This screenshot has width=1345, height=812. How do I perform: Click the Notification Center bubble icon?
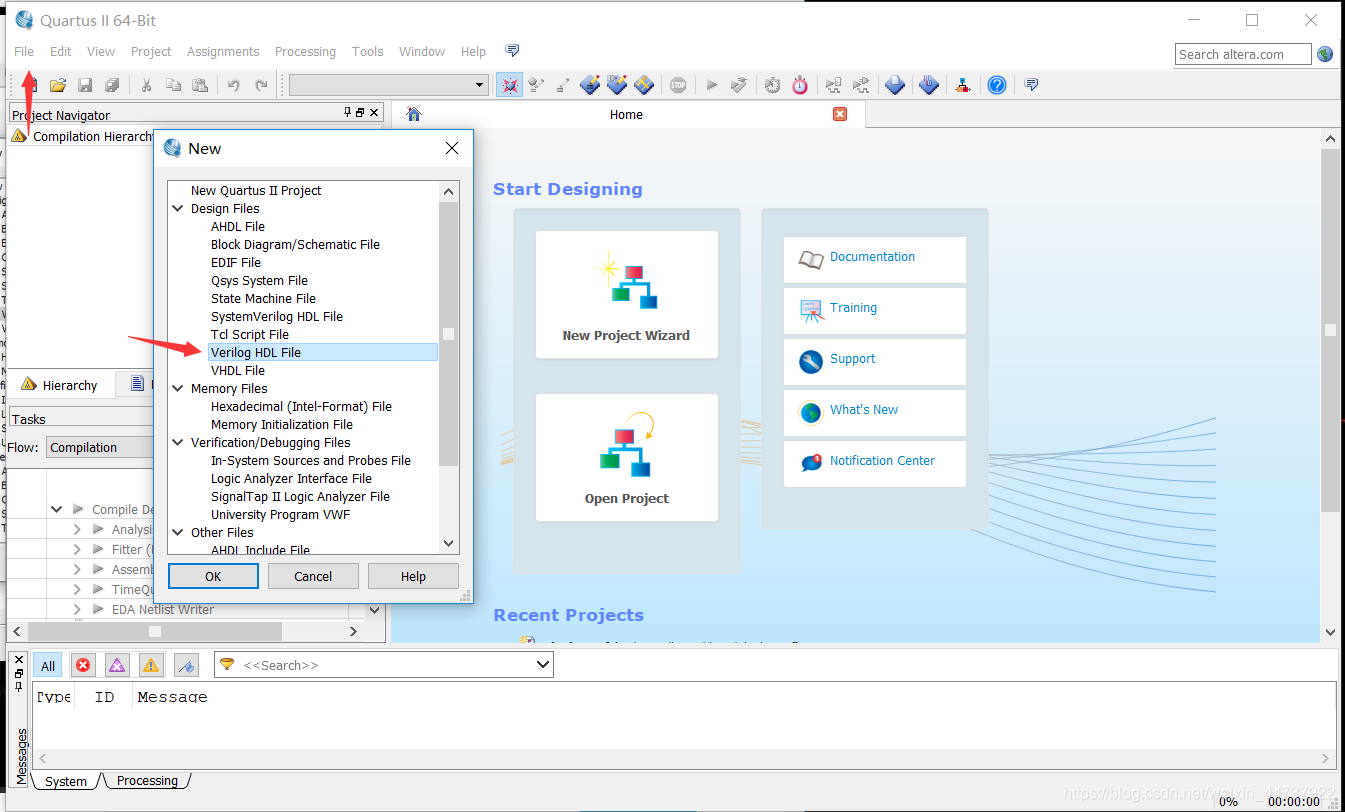click(811, 463)
